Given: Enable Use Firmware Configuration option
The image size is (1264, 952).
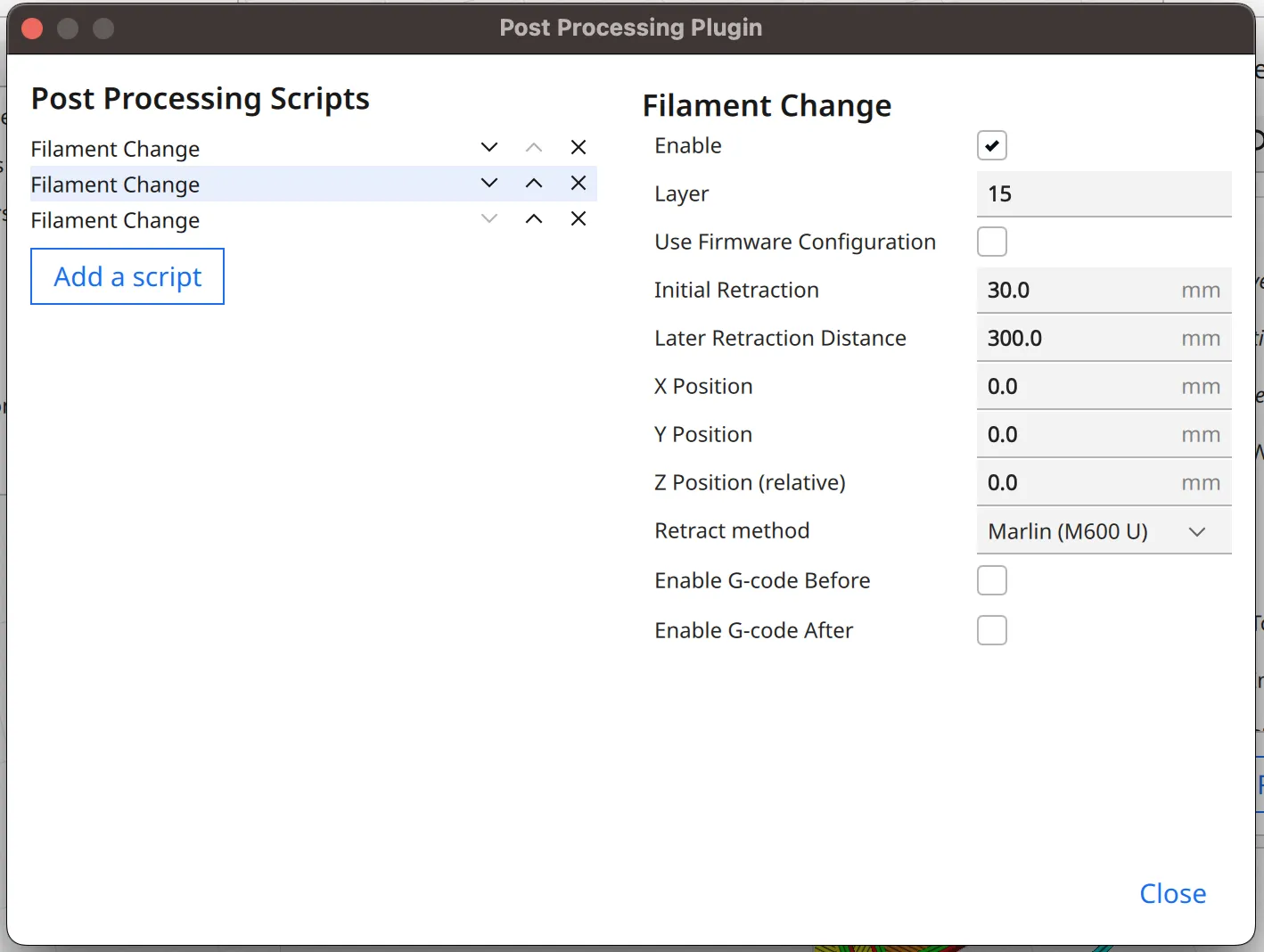Looking at the screenshot, I should 992,242.
